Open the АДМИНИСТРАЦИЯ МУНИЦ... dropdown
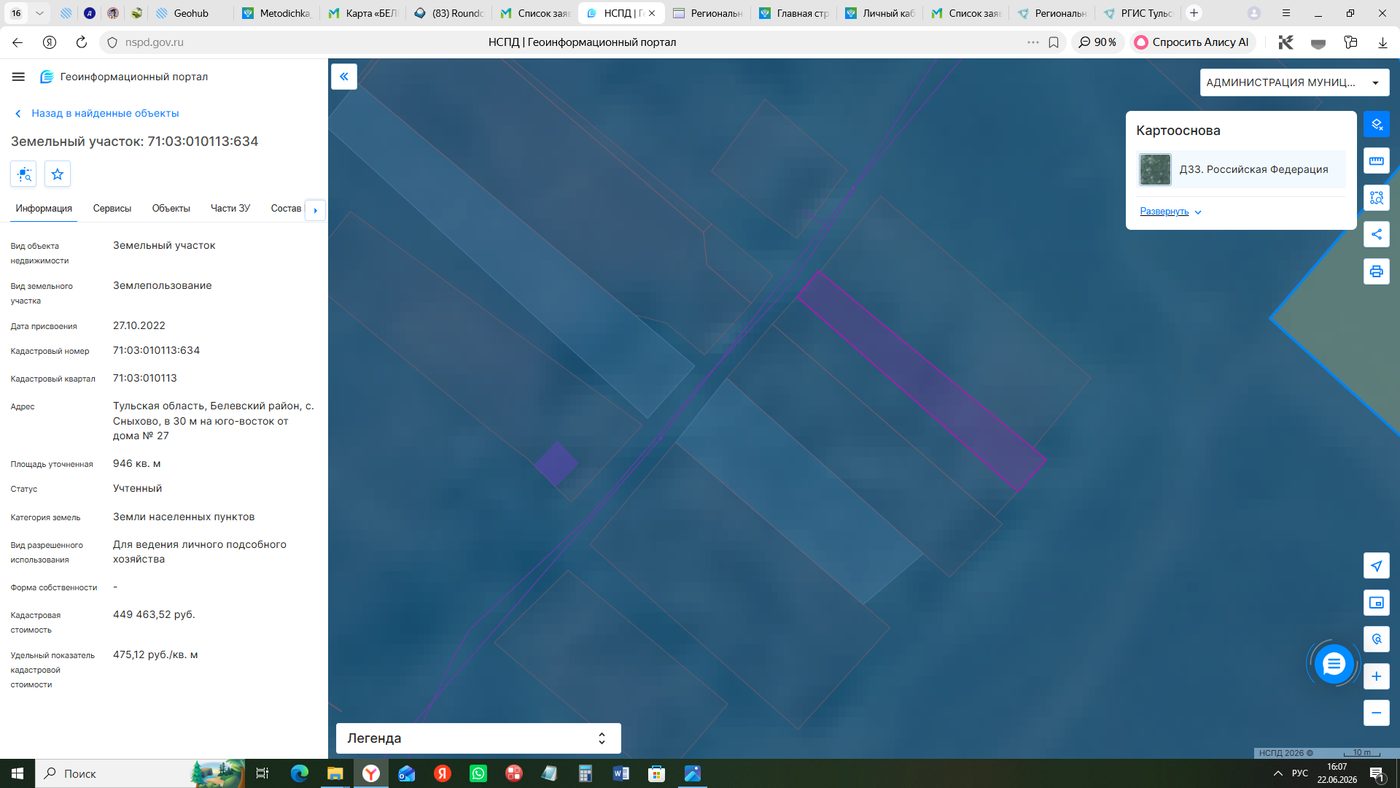 pyautogui.click(x=1294, y=83)
